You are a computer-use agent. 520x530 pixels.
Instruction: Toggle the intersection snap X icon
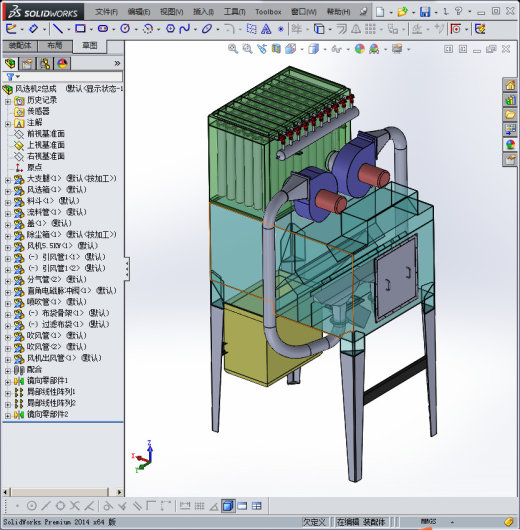tap(74, 506)
